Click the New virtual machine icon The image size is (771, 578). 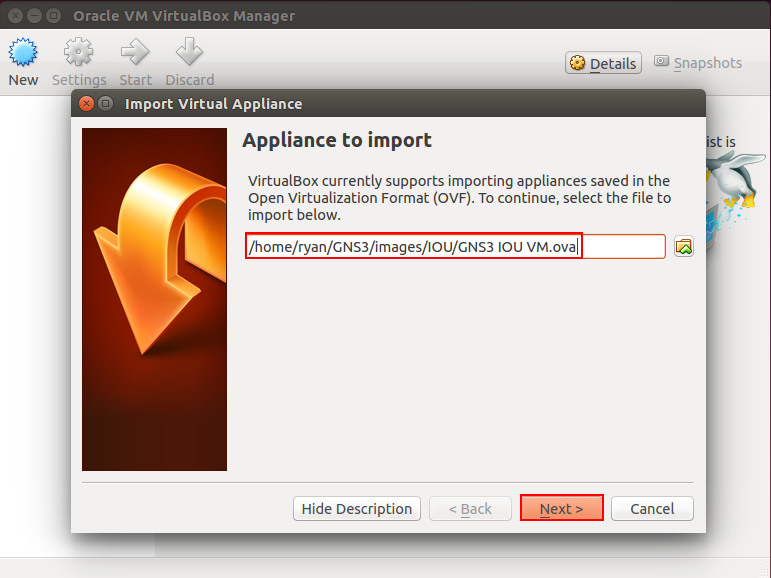click(23, 53)
